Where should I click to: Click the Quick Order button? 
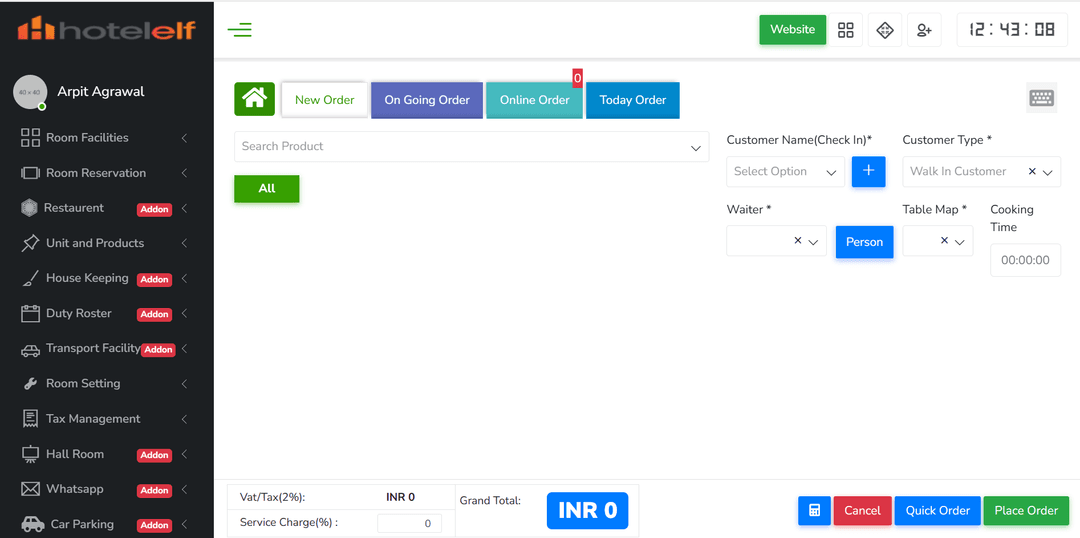pos(937,510)
